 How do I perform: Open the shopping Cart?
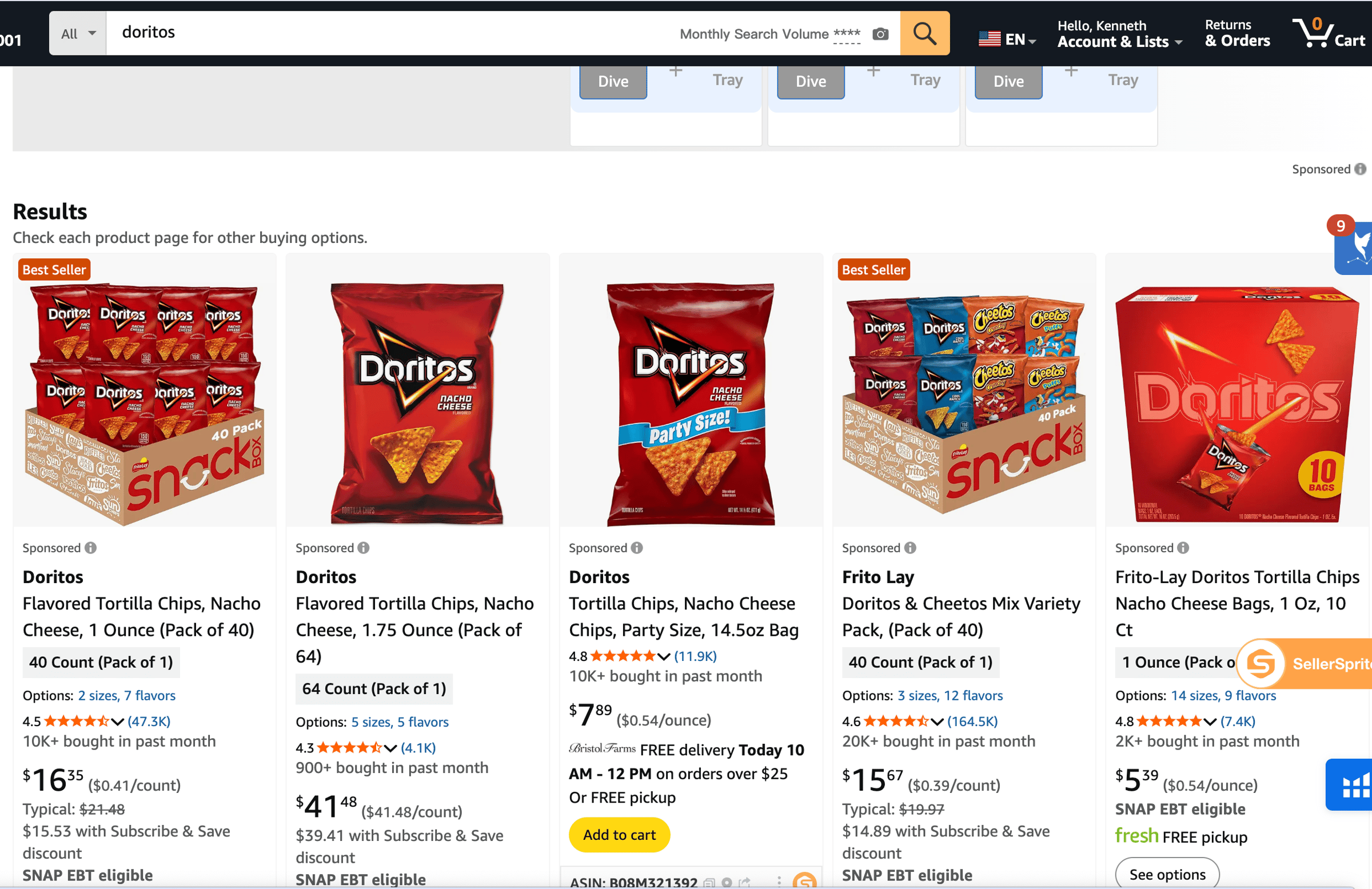pyautogui.click(x=1329, y=33)
